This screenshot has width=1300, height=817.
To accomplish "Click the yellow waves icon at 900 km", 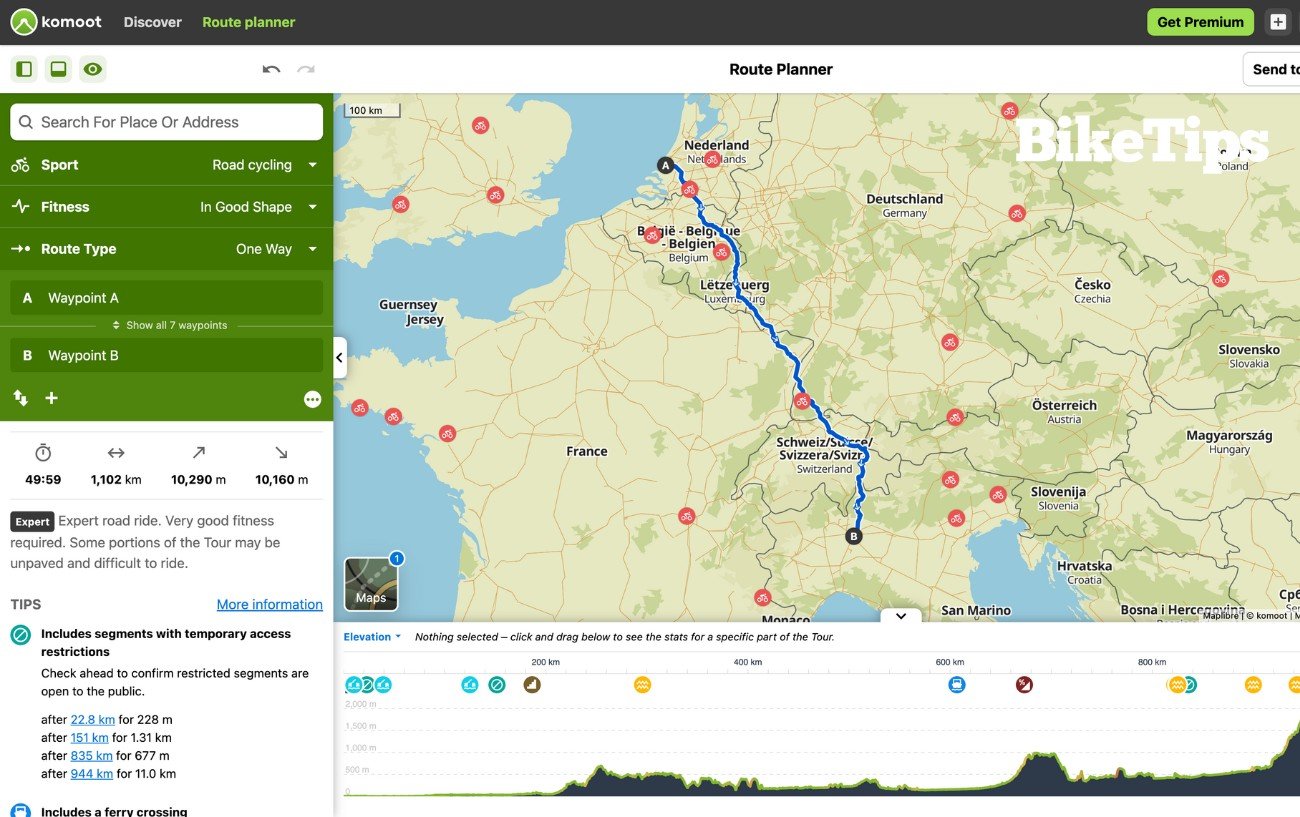I will (x=1253, y=685).
